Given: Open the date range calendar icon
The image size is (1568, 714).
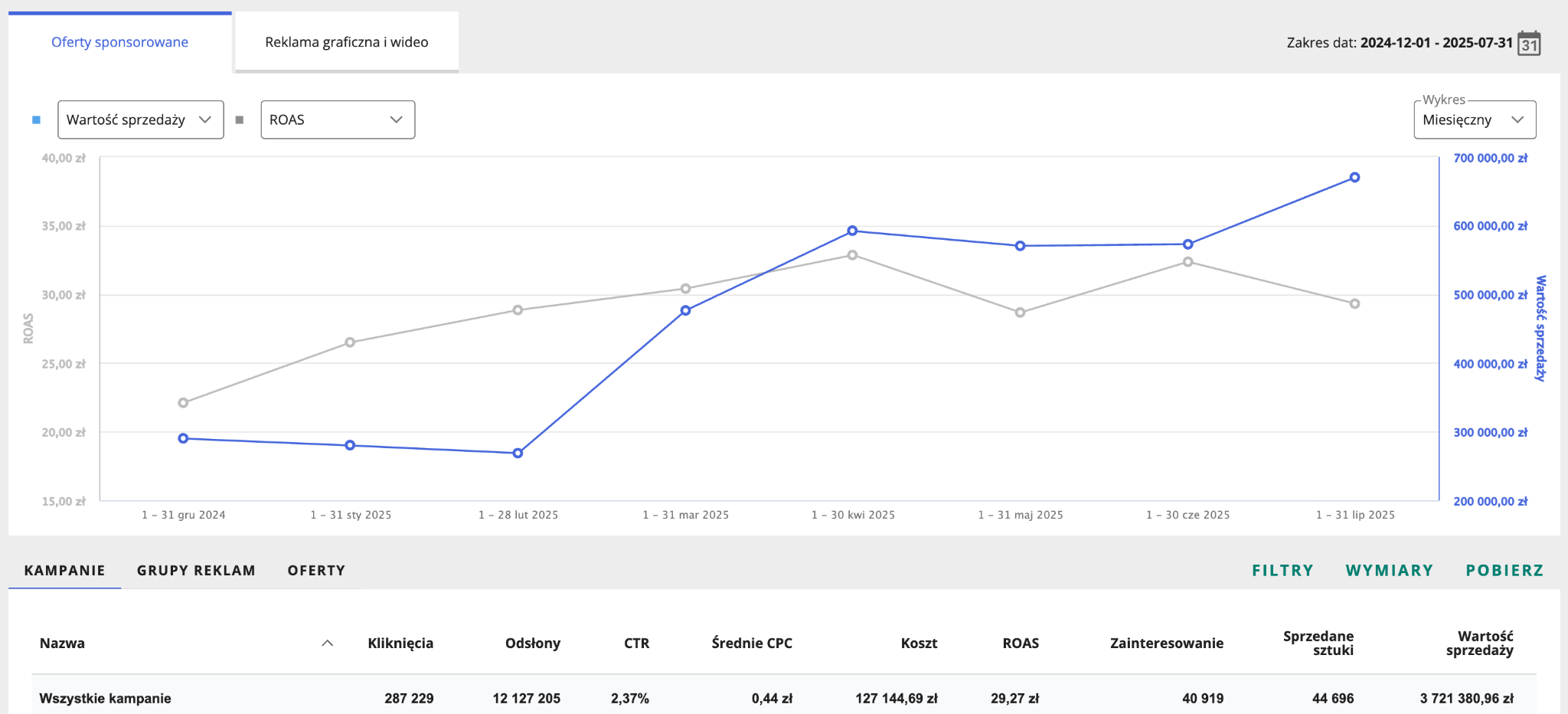Looking at the screenshot, I should [x=1529, y=43].
